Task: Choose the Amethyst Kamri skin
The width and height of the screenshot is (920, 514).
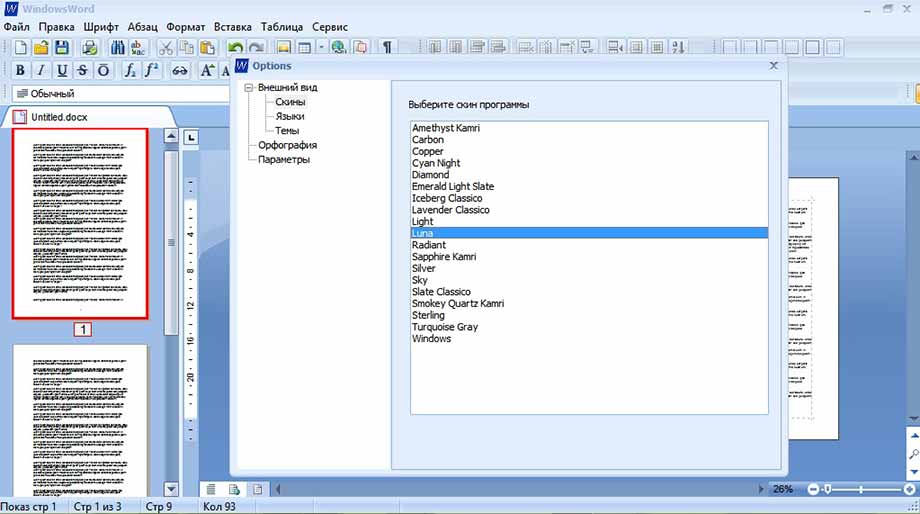Action: (589, 128)
